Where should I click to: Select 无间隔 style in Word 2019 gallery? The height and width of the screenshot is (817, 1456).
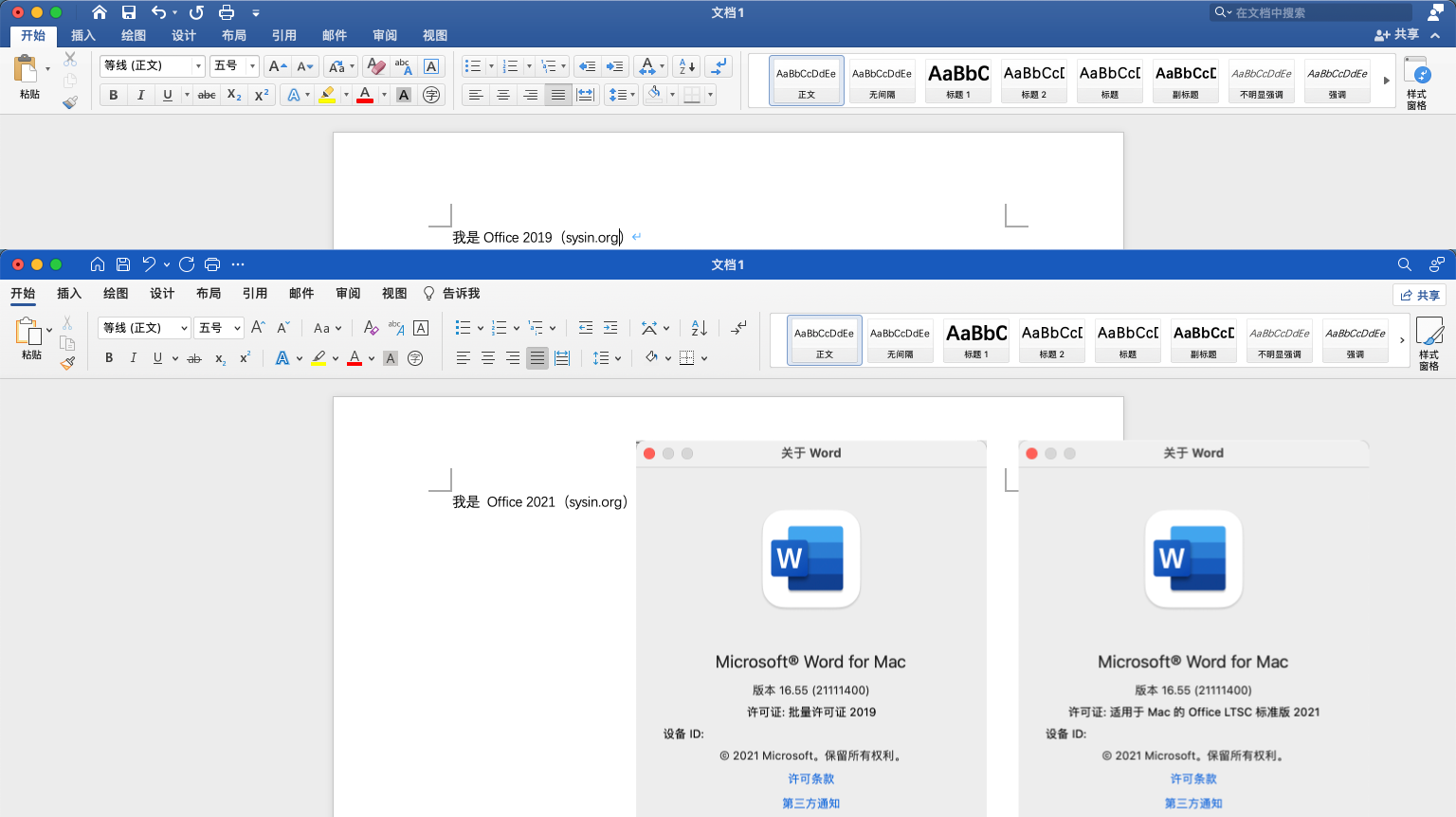[883, 80]
